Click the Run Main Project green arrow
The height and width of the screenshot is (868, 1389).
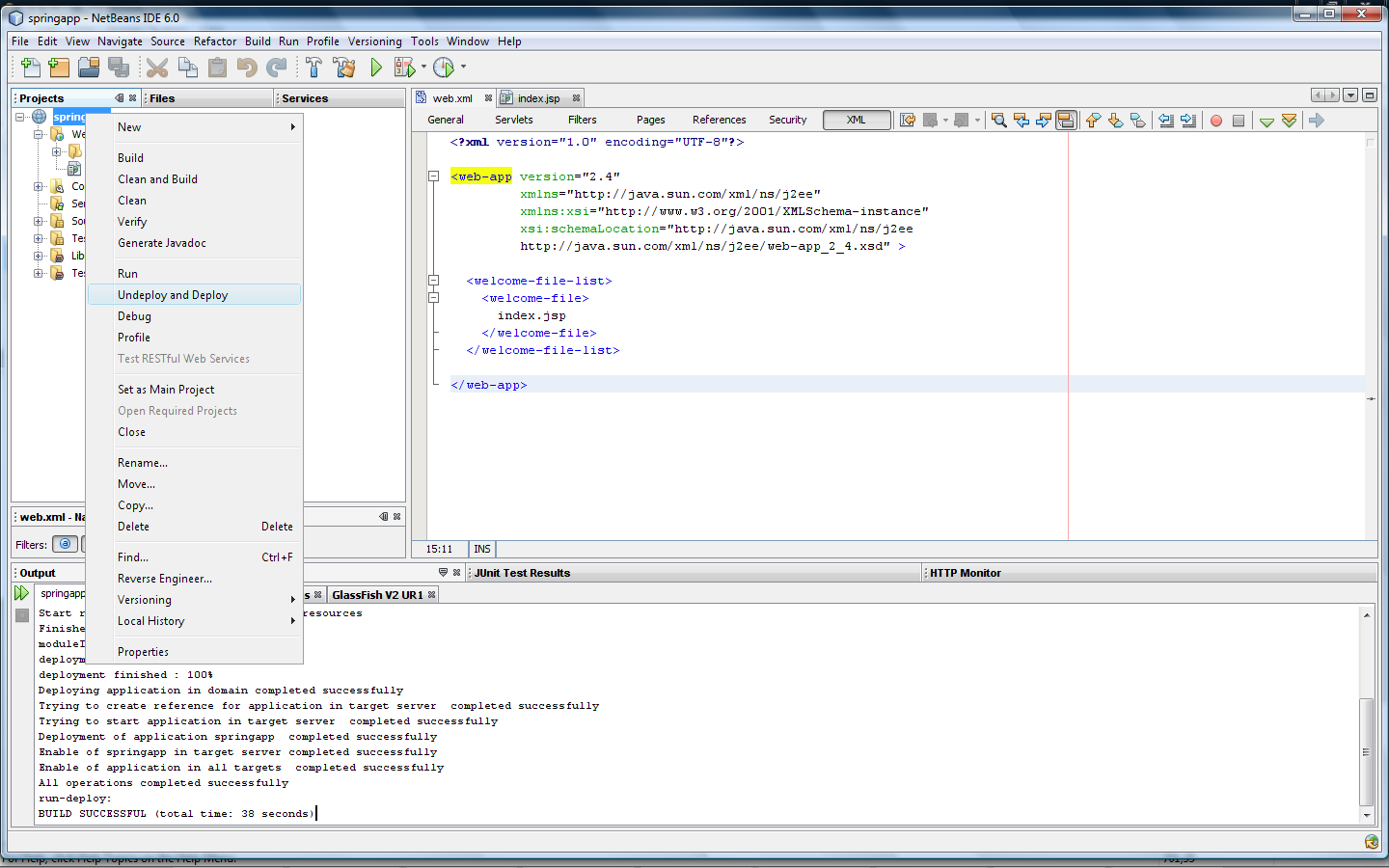click(x=376, y=67)
